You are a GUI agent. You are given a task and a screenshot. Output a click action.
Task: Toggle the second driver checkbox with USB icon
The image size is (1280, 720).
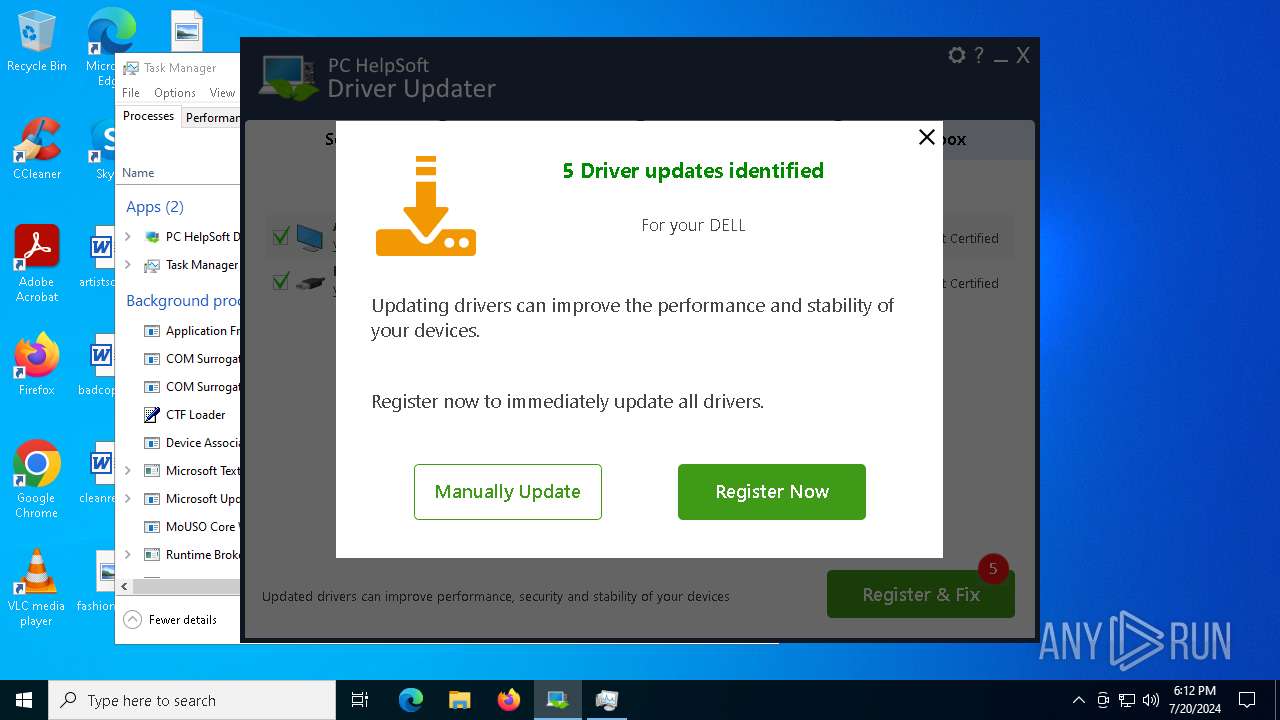coord(281,282)
